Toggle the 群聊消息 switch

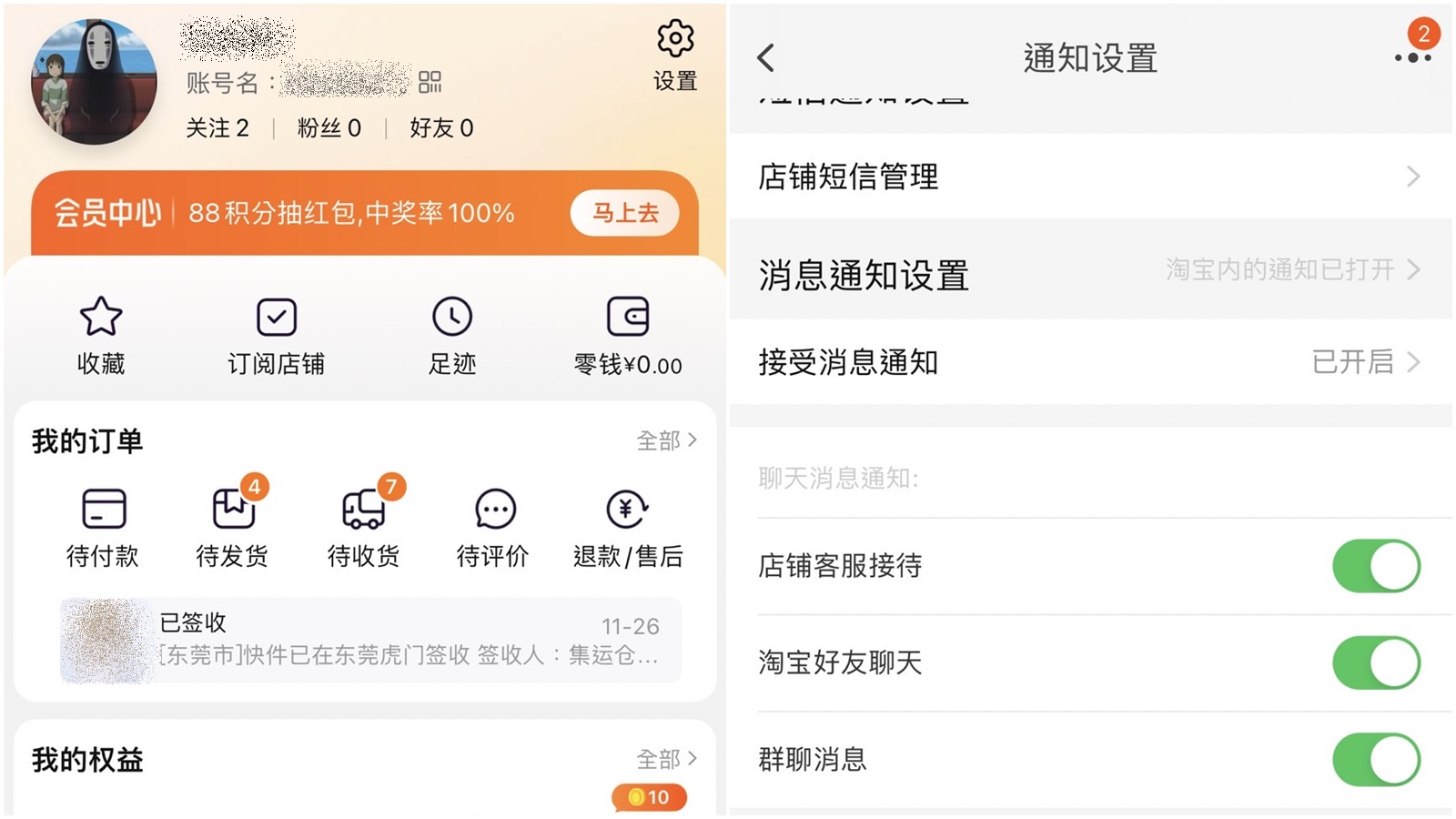(1376, 759)
